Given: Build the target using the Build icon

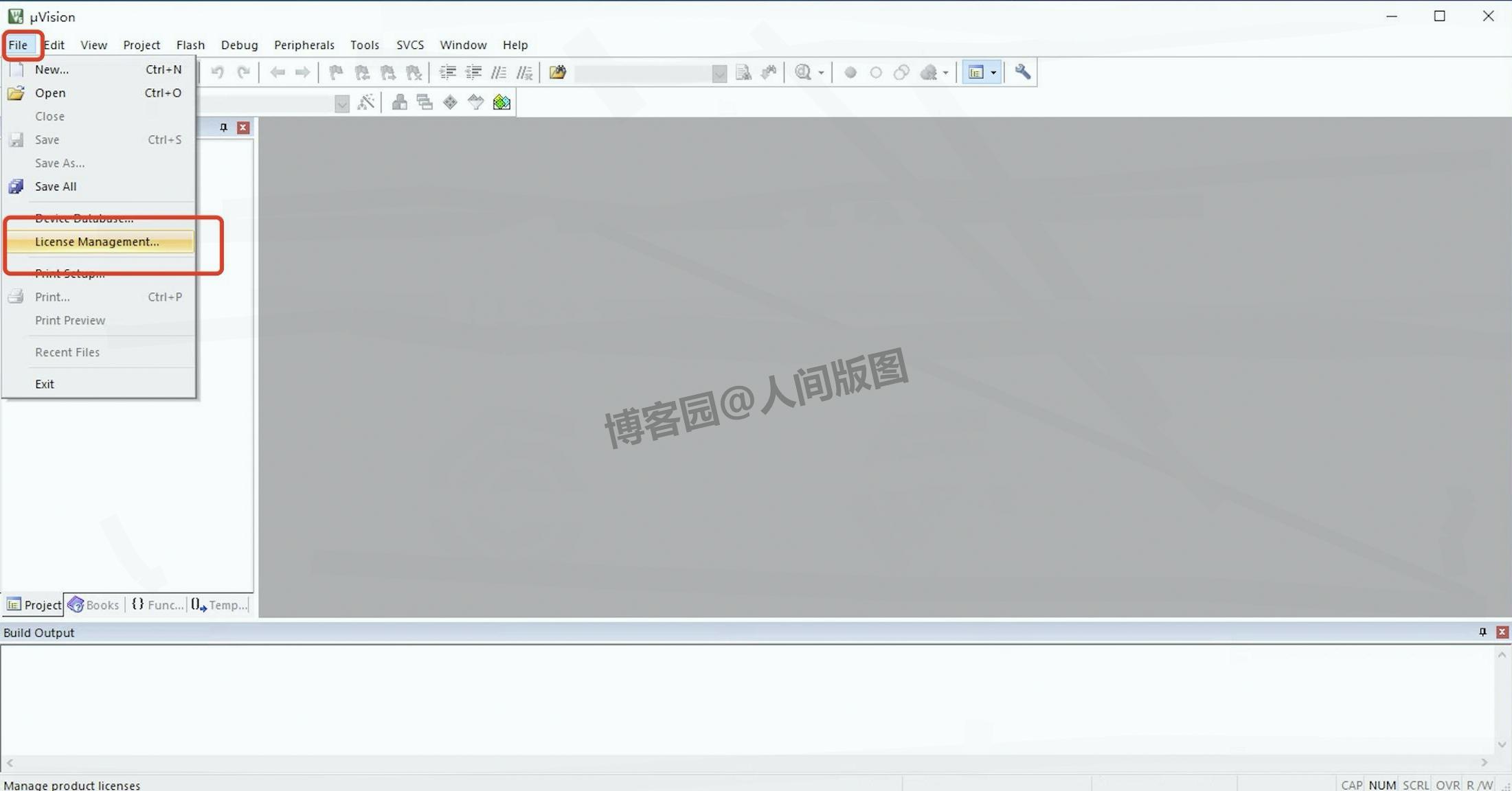Looking at the screenshot, I should click(399, 102).
